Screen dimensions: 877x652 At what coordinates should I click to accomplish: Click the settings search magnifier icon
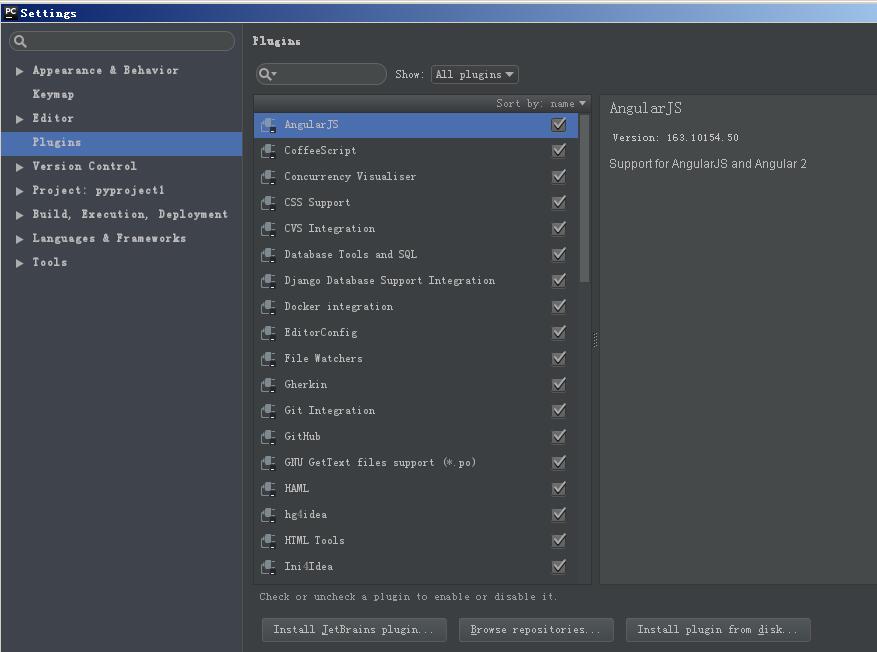[20, 41]
